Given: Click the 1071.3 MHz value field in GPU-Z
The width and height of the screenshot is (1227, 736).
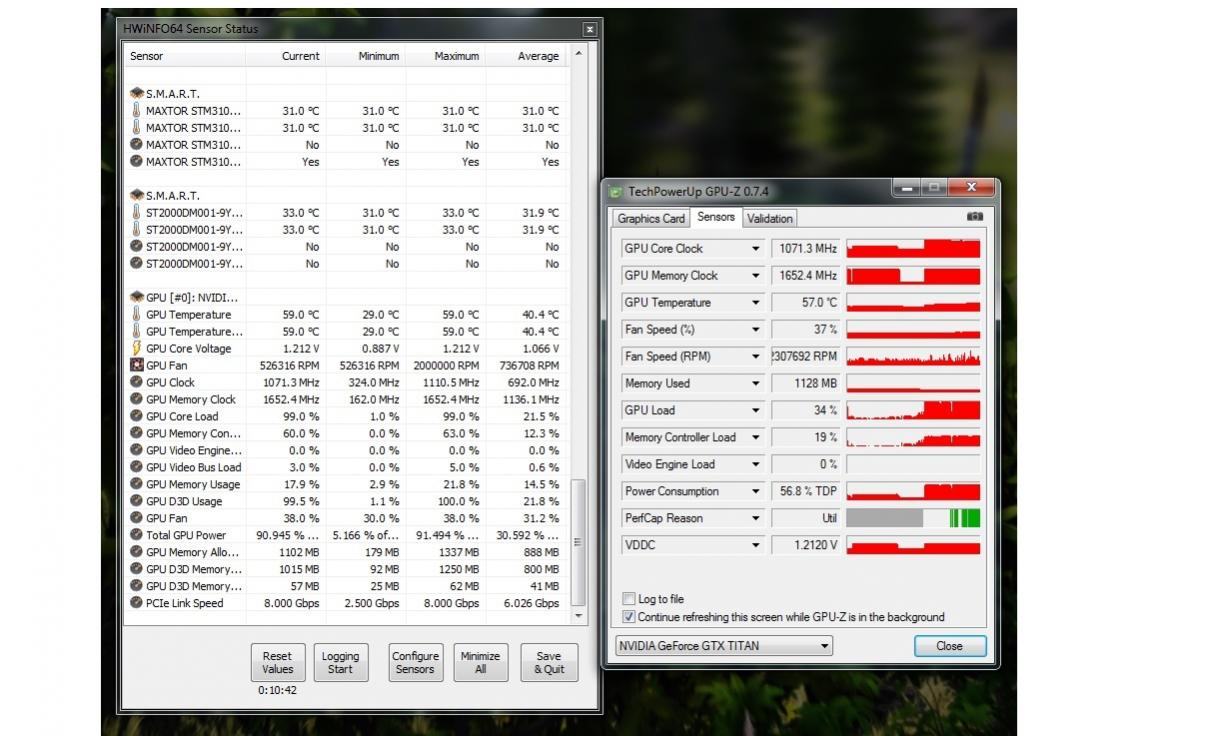Looking at the screenshot, I should point(806,249).
